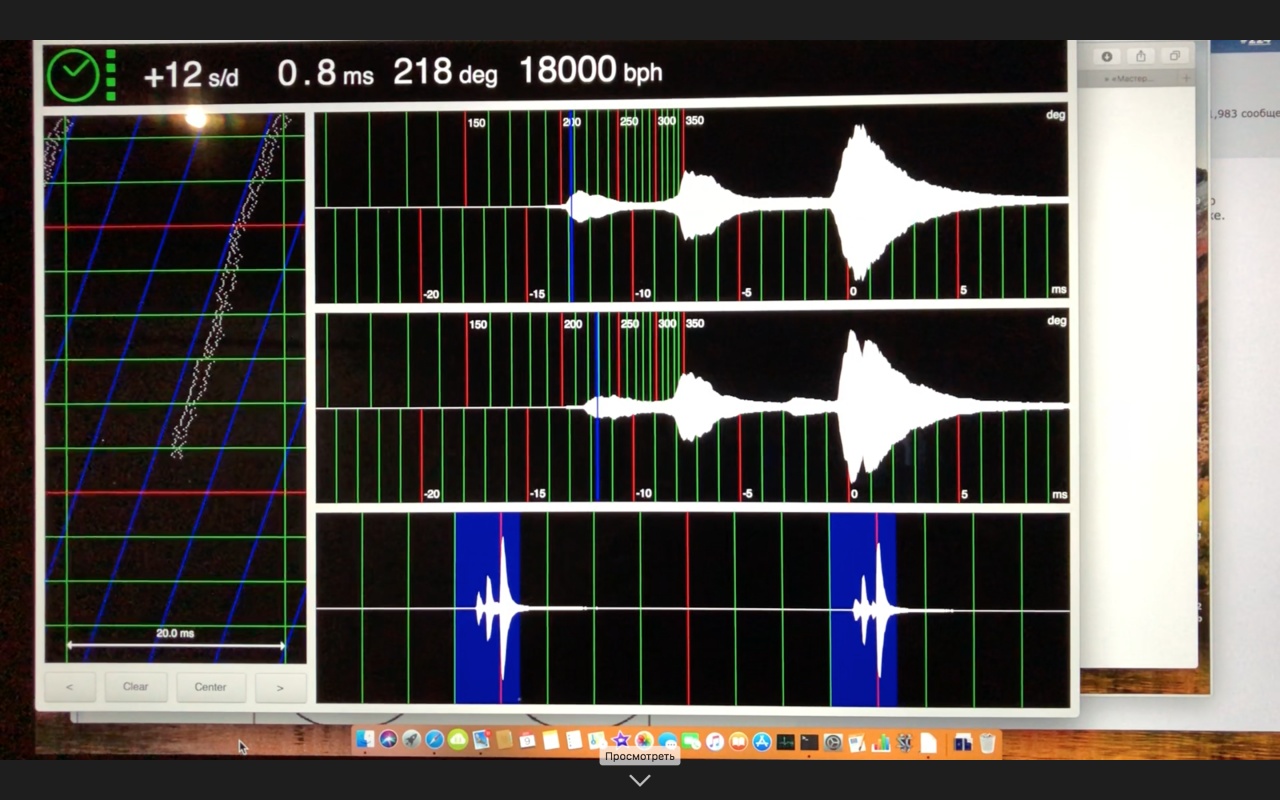This screenshot has height=800, width=1280.
Task: Click the left arrow shift button
Action: point(70,687)
